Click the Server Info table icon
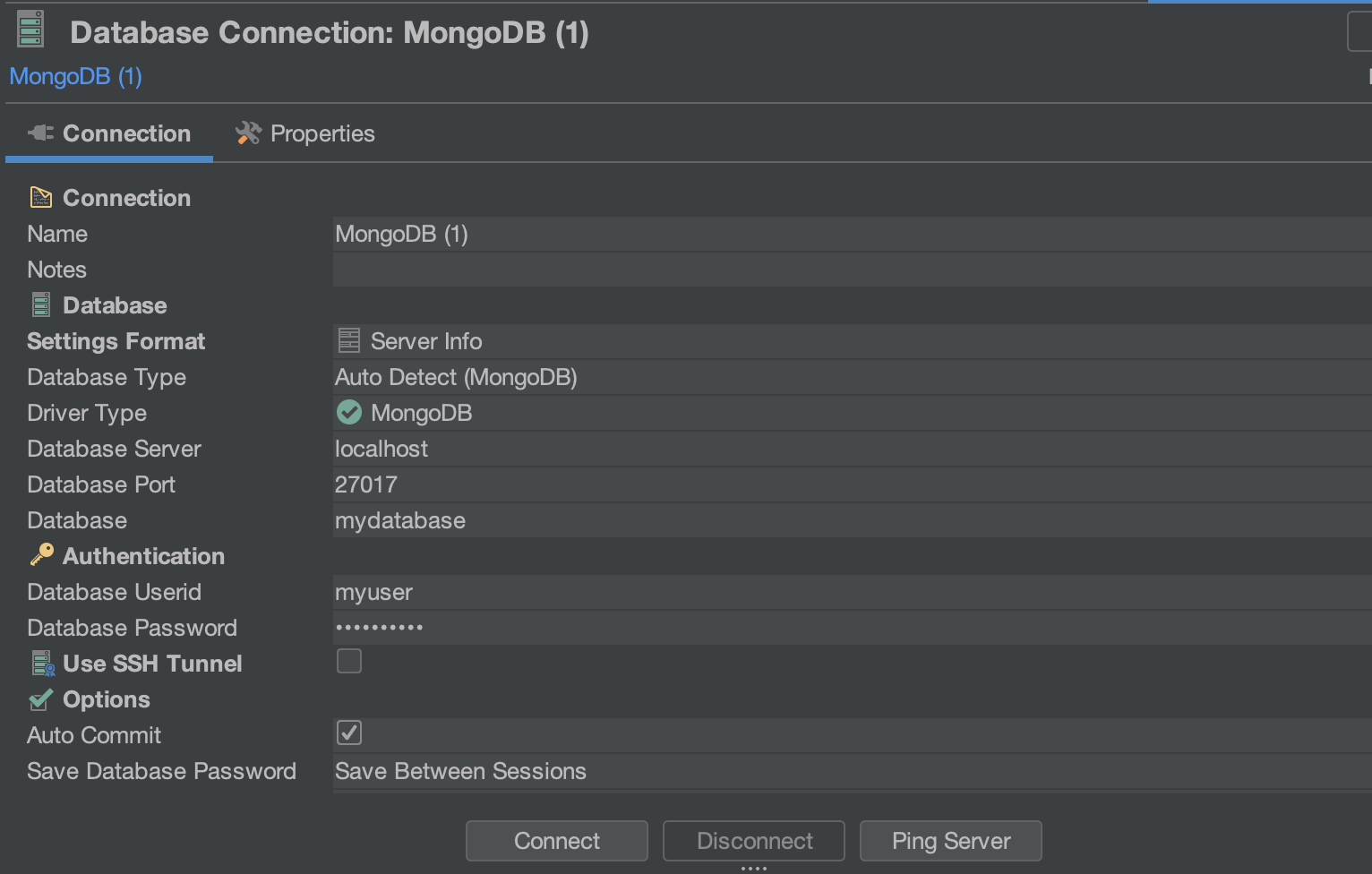This screenshot has width=1372, height=874. point(349,341)
